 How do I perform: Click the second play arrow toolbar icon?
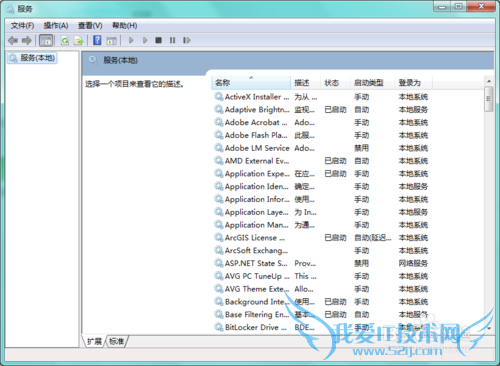[145, 40]
